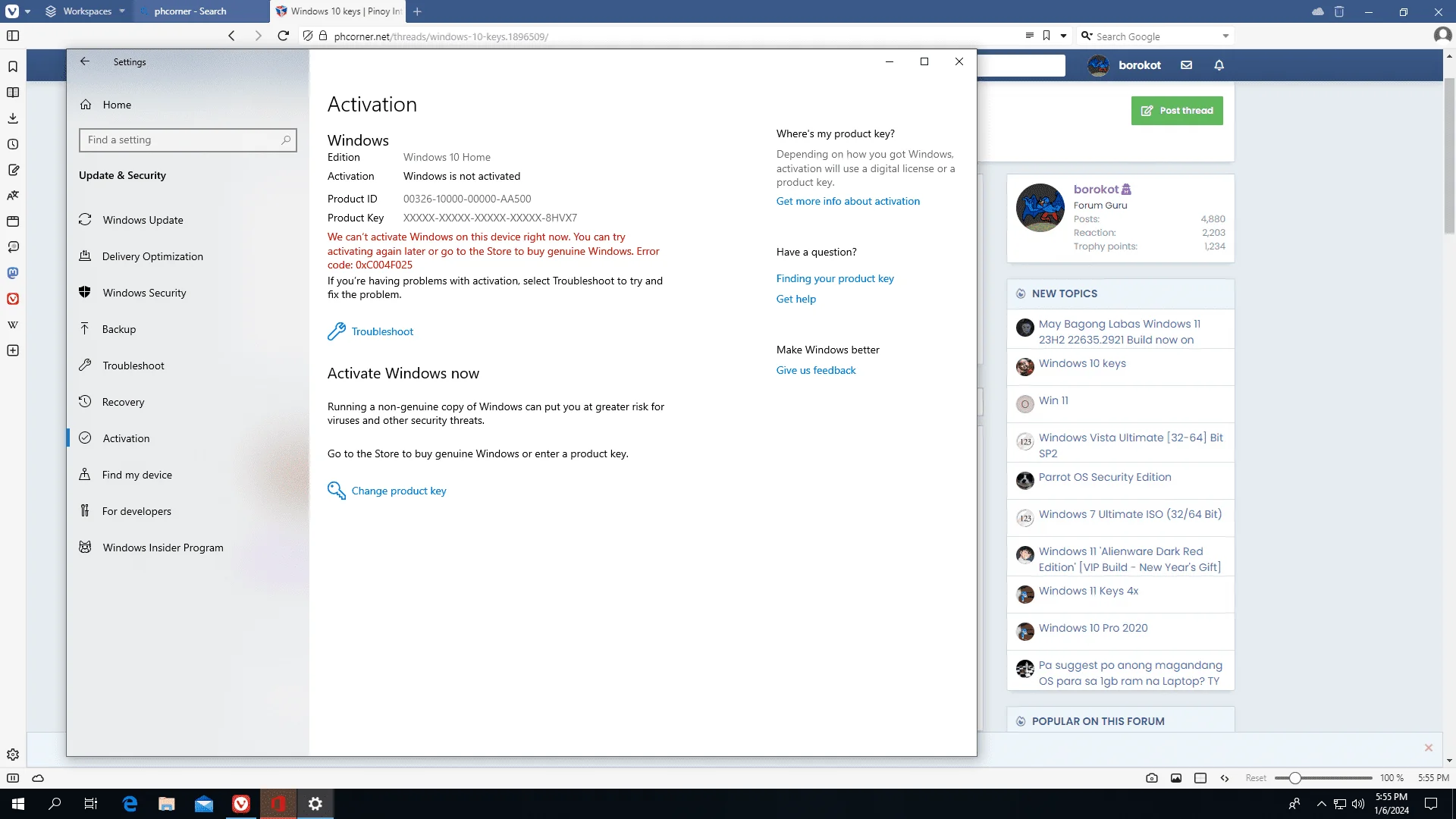The width and height of the screenshot is (1456, 819).
Task: Reset the page zoom level
Action: (1256, 778)
